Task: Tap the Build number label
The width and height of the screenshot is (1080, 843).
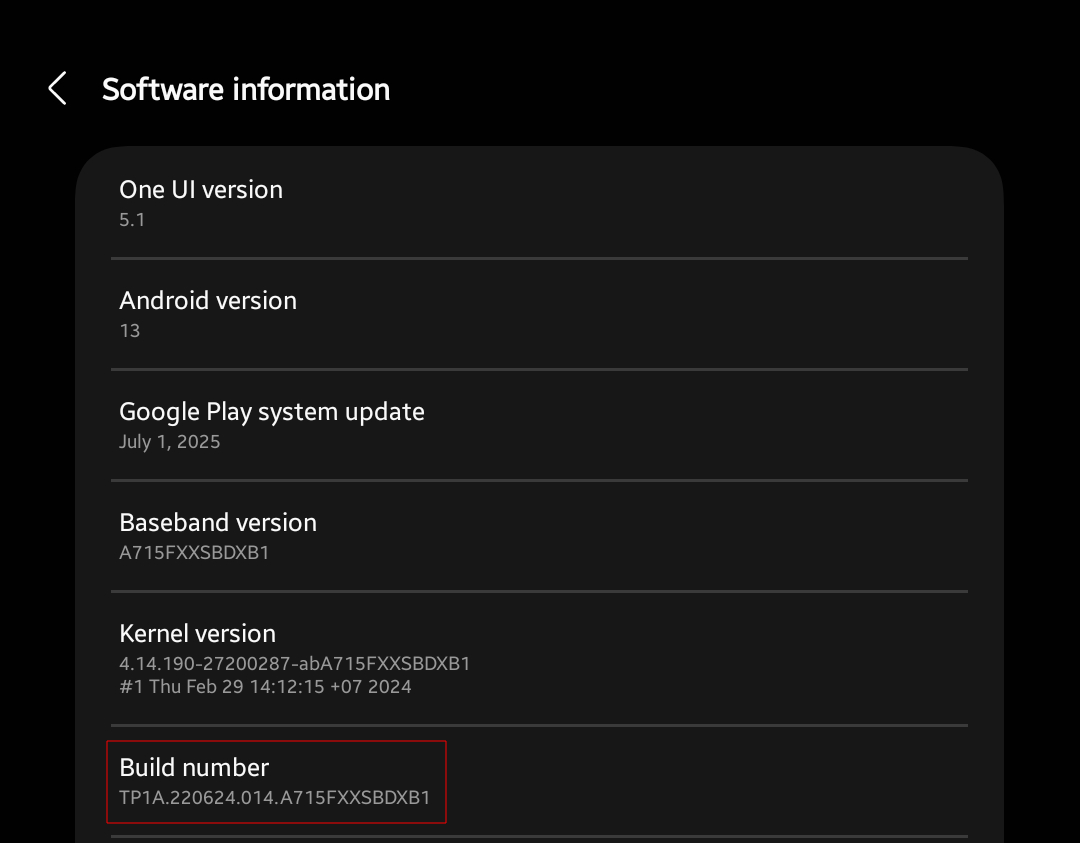Action: click(194, 767)
